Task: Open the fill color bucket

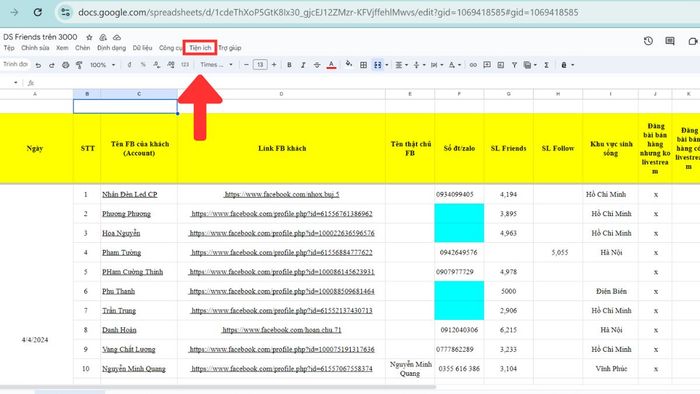Action: point(349,65)
